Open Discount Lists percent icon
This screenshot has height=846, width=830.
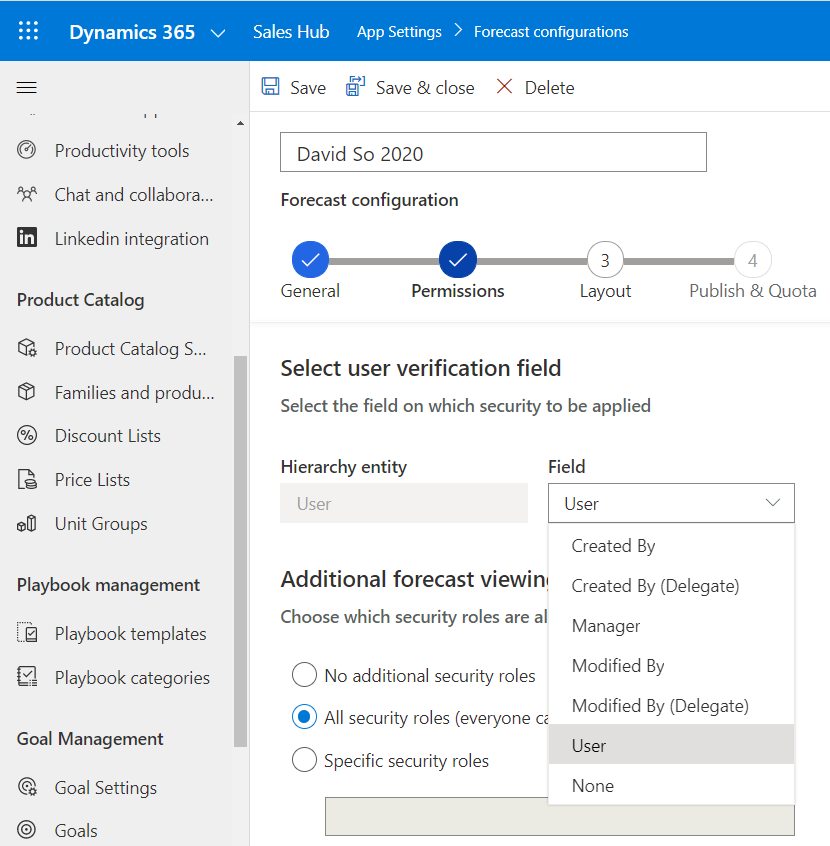click(x=27, y=436)
